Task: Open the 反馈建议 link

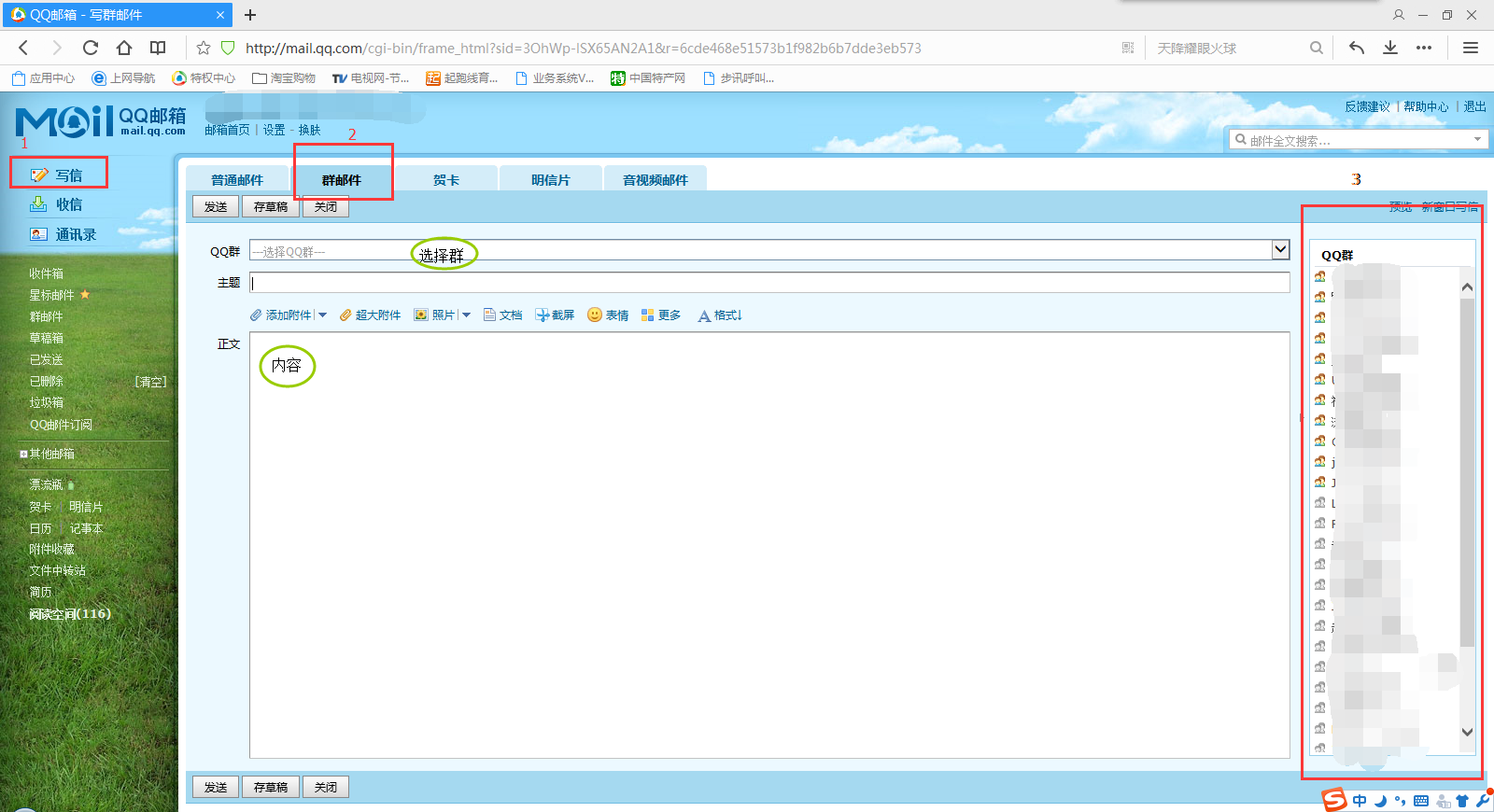Action: (1367, 106)
